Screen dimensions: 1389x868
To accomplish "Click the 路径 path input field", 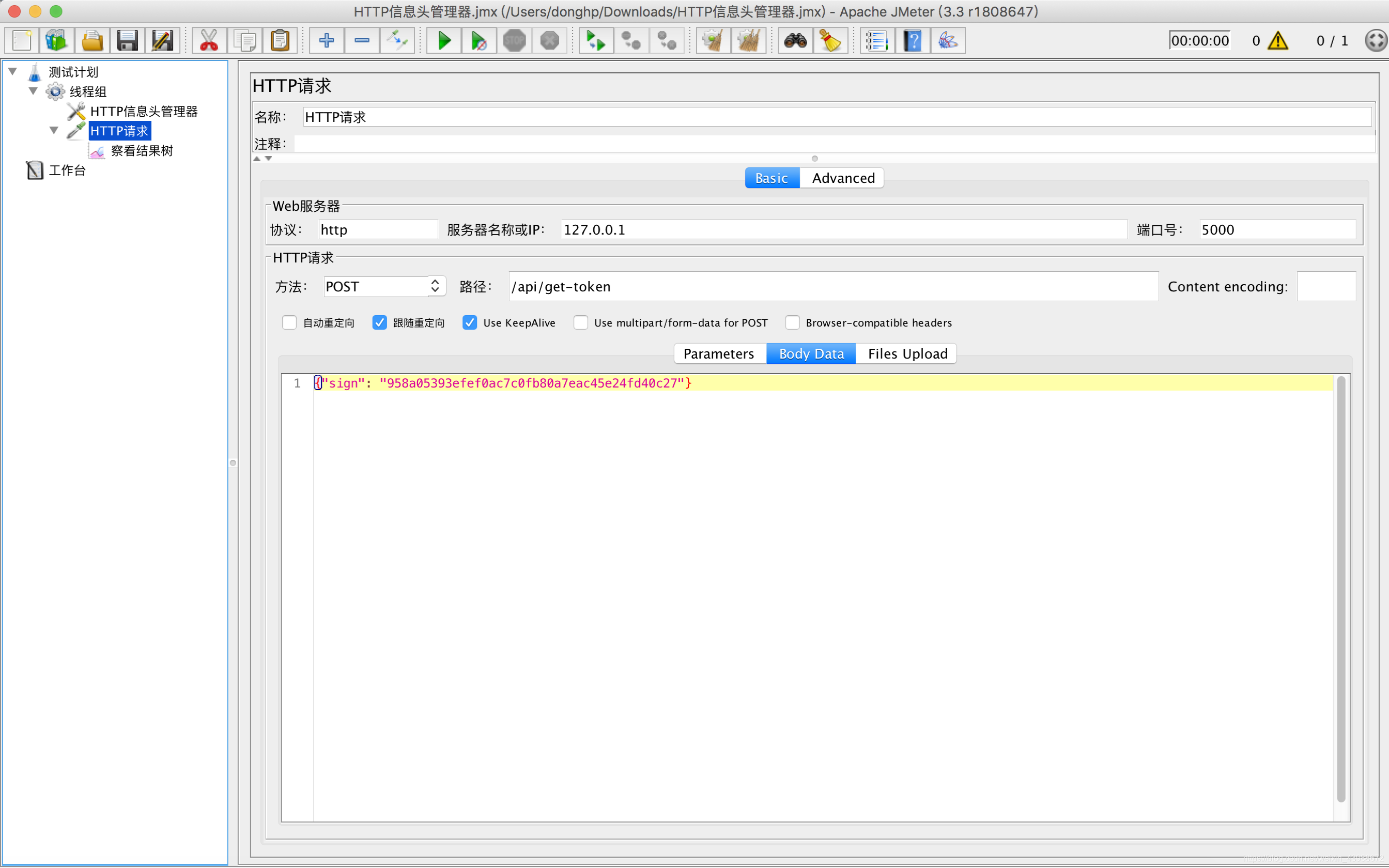I will pyautogui.click(x=834, y=286).
